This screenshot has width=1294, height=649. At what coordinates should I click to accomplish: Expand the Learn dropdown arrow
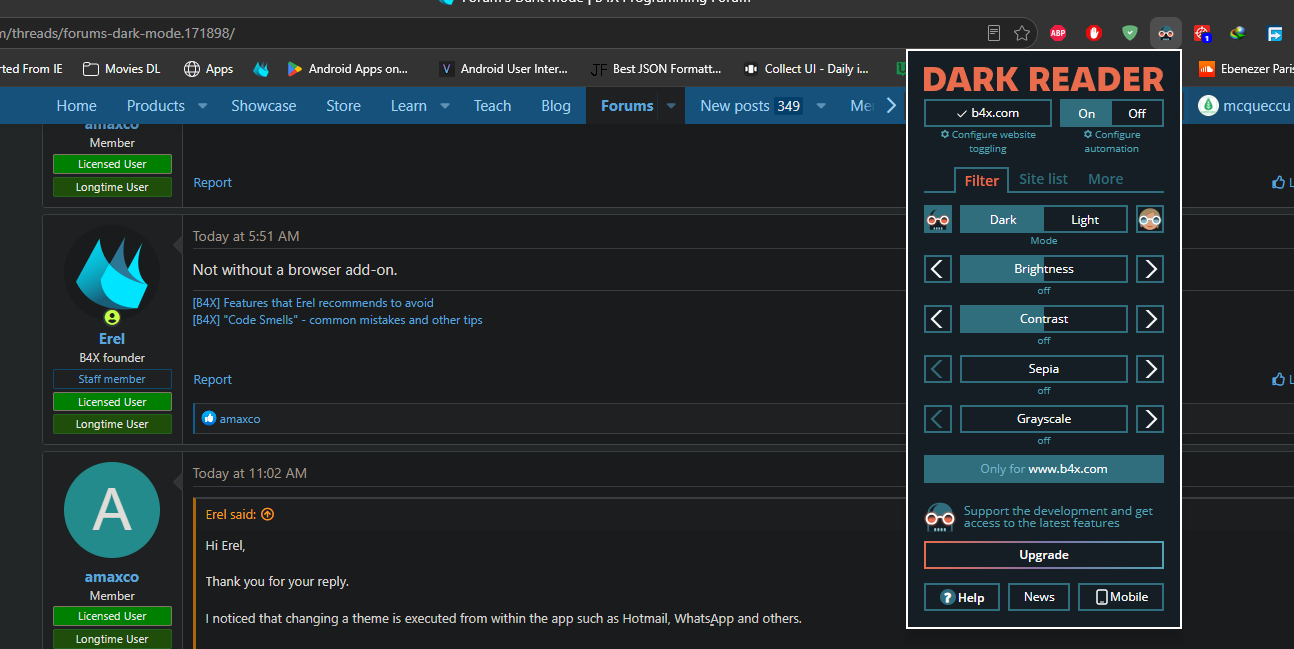click(445, 106)
